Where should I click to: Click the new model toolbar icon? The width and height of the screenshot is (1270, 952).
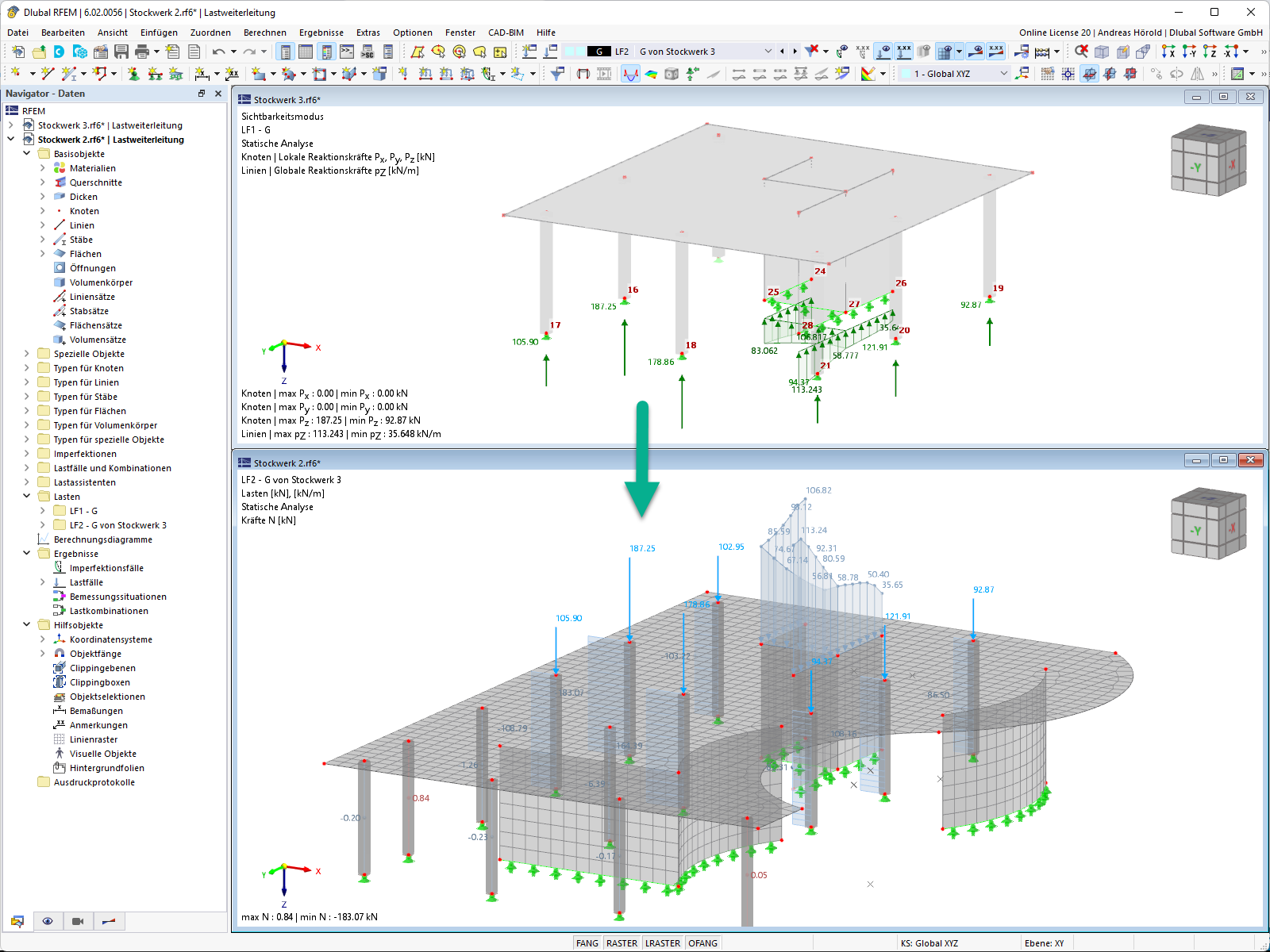(17, 52)
